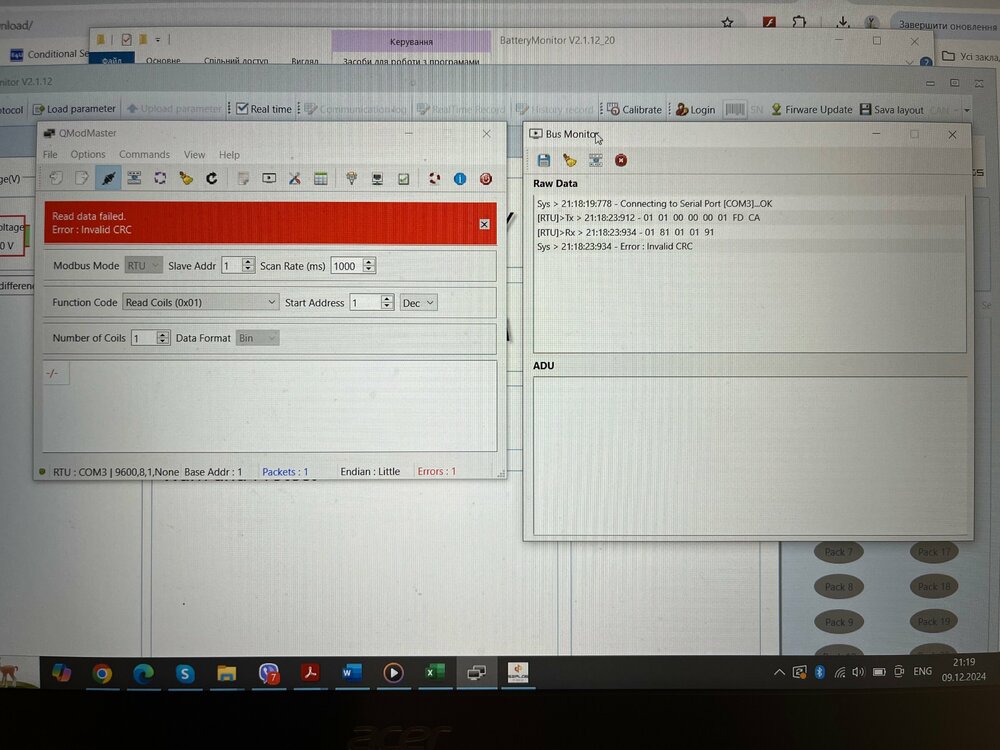Click the Read/Write icon in QModMaster toolbar
1000x750 pixels.
[x=134, y=179]
